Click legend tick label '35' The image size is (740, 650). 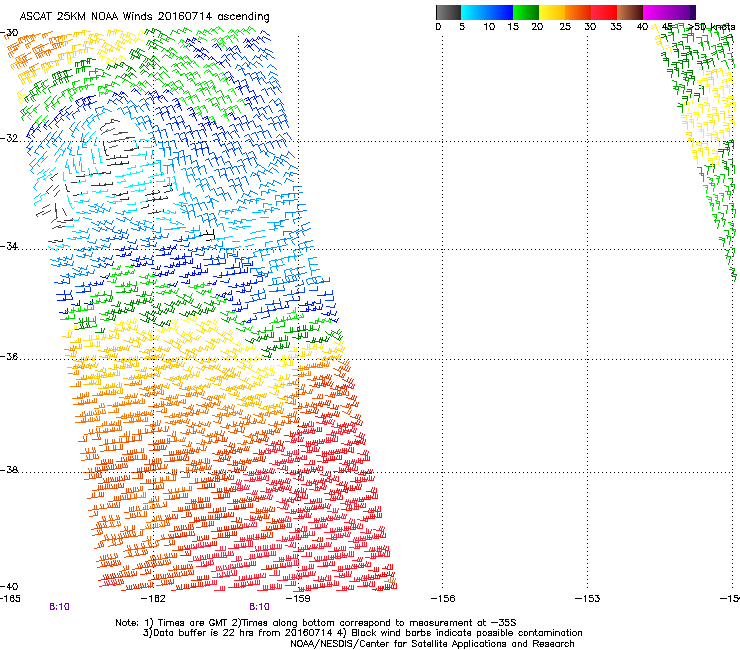(x=616, y=27)
